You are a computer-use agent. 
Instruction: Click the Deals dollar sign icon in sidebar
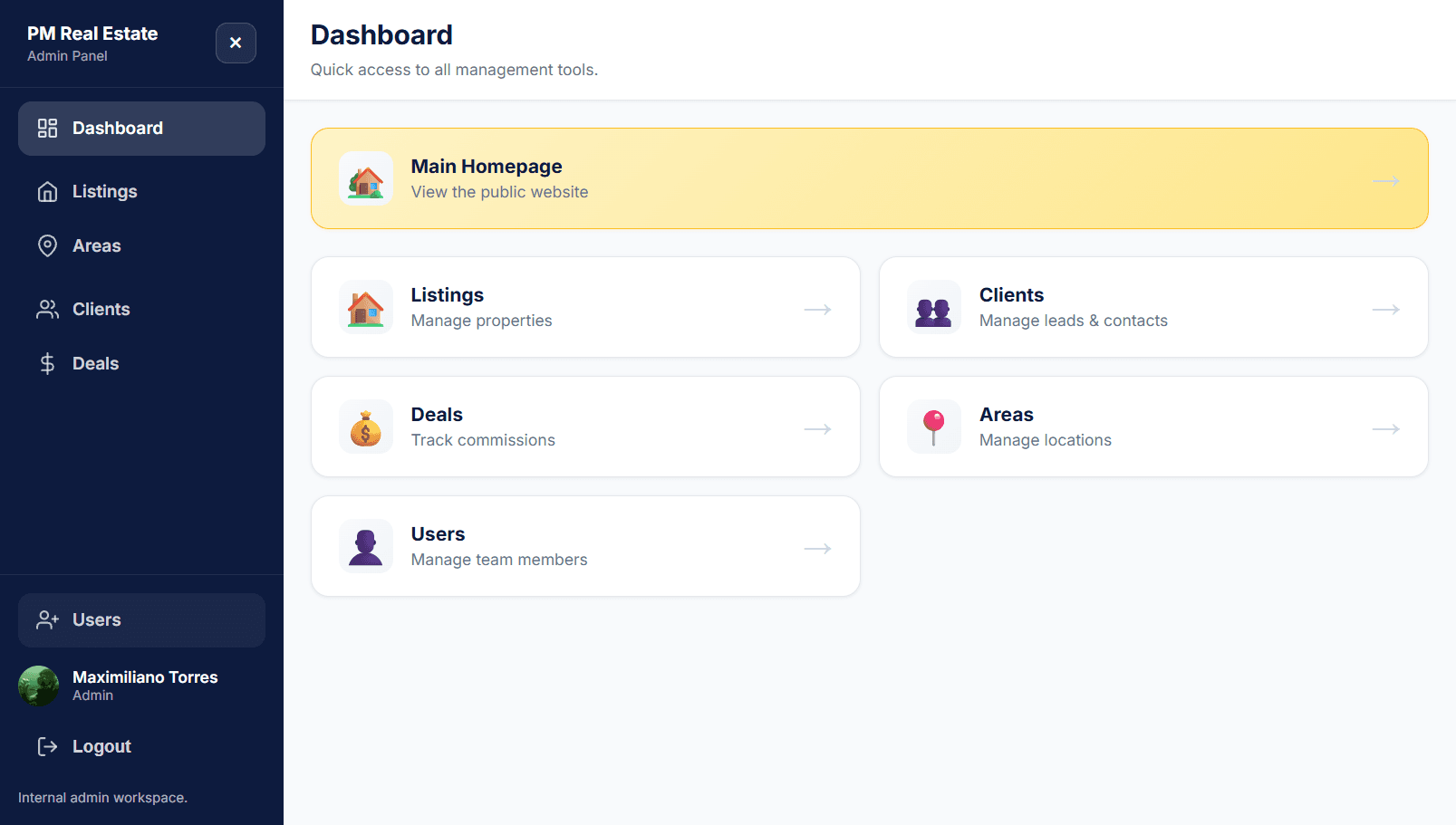47,364
